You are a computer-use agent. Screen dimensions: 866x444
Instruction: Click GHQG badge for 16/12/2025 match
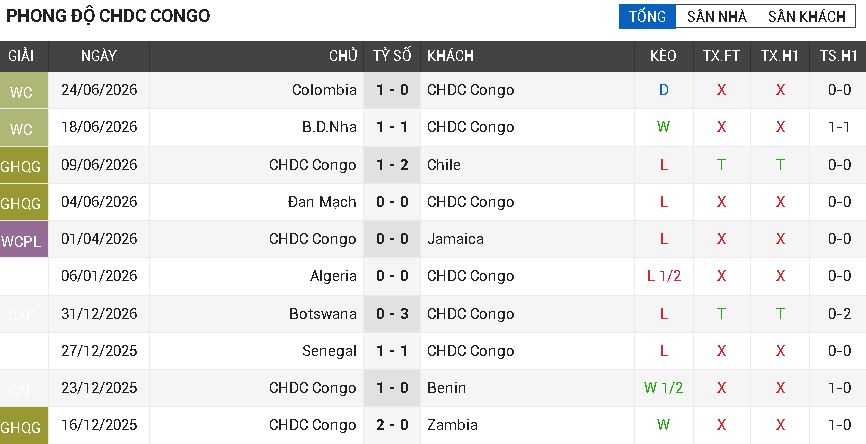coord(21,426)
